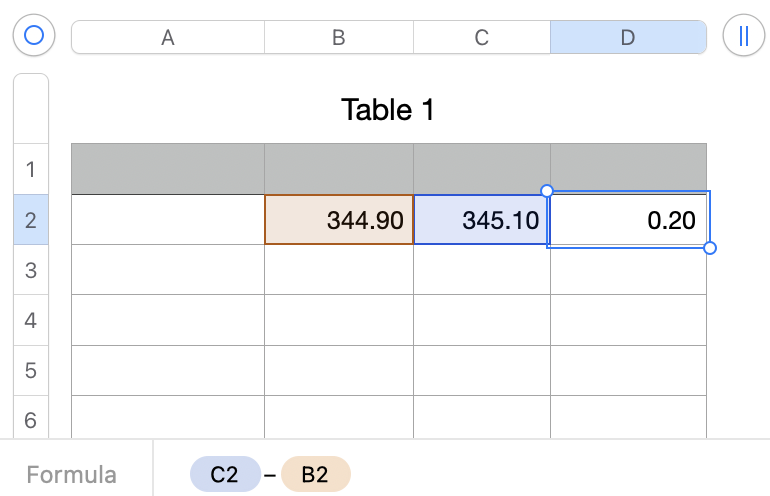The image size is (770, 496).
Task: Click cell containing 345.10
Action: pyautogui.click(x=481, y=220)
